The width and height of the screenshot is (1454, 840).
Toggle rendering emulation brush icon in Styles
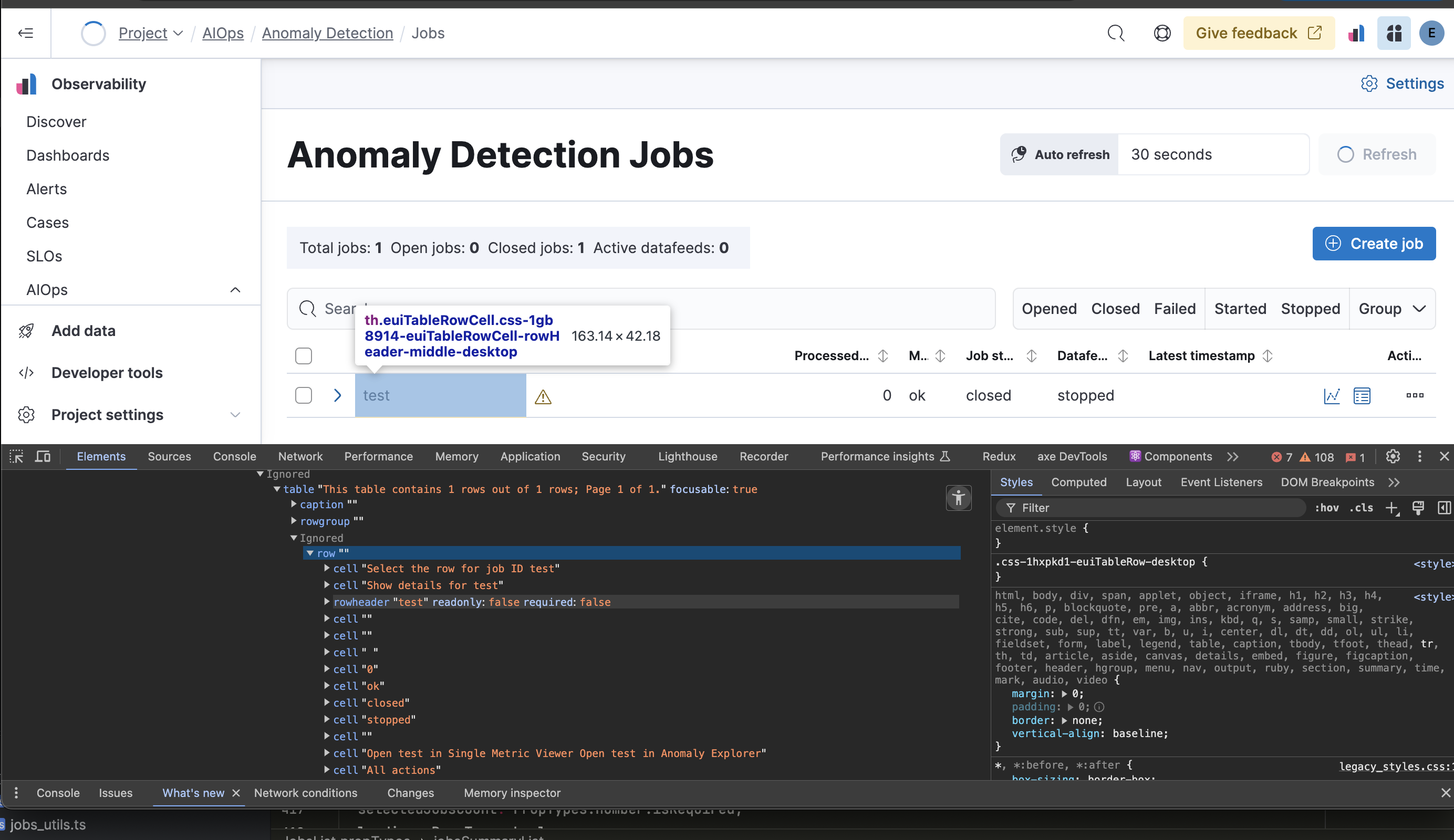[x=1418, y=508]
